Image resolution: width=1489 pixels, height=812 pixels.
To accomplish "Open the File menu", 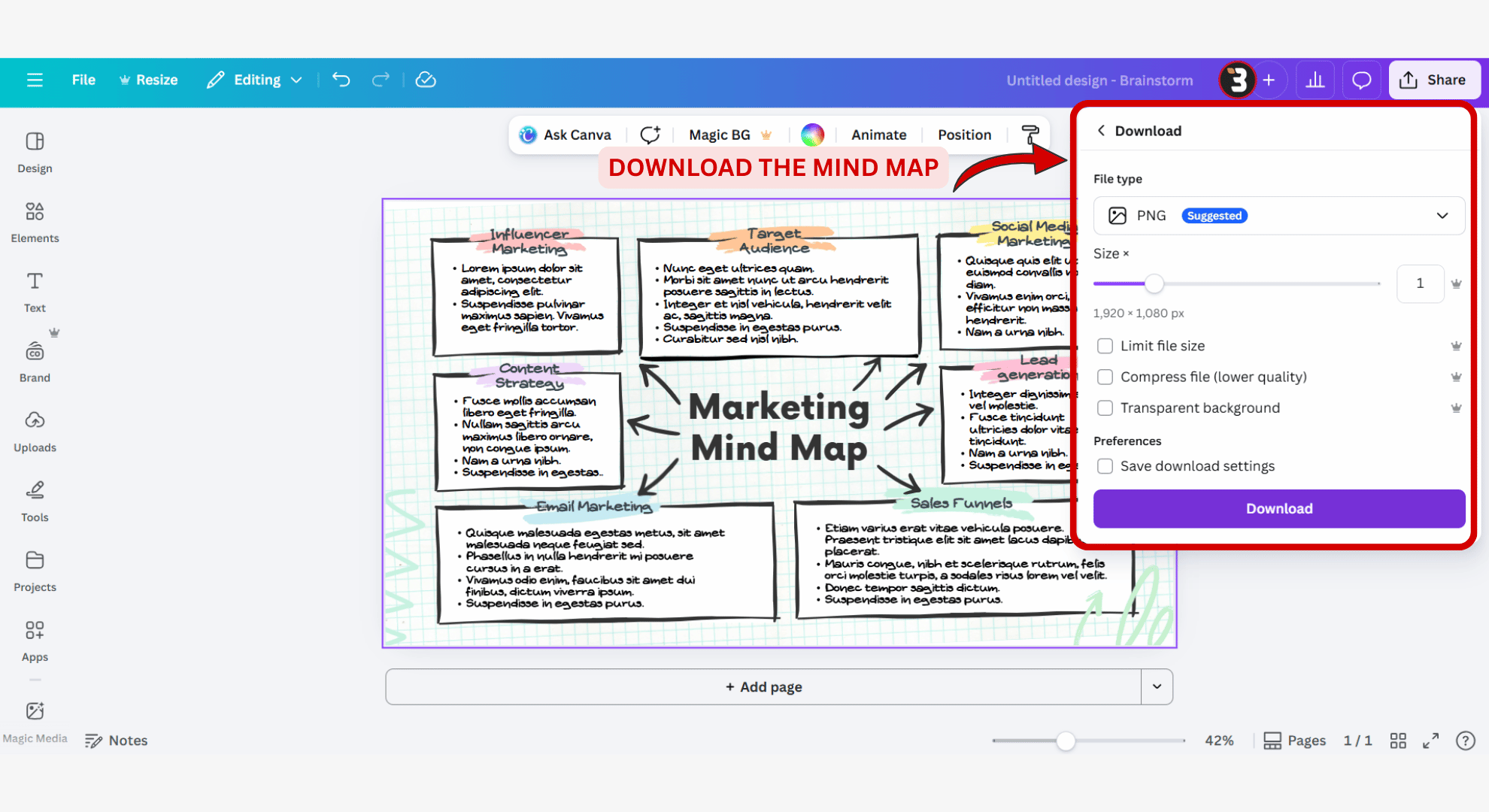I will pos(83,79).
